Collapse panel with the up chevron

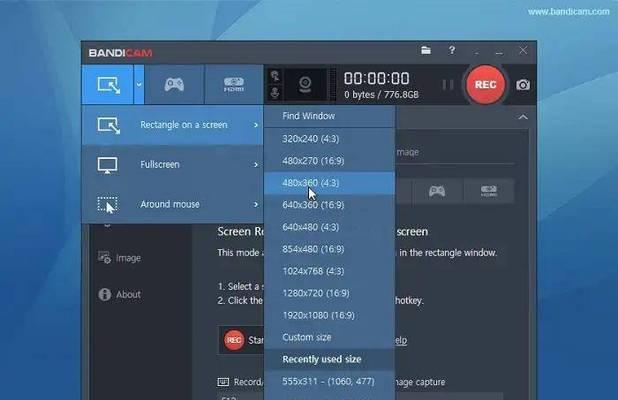(x=523, y=117)
